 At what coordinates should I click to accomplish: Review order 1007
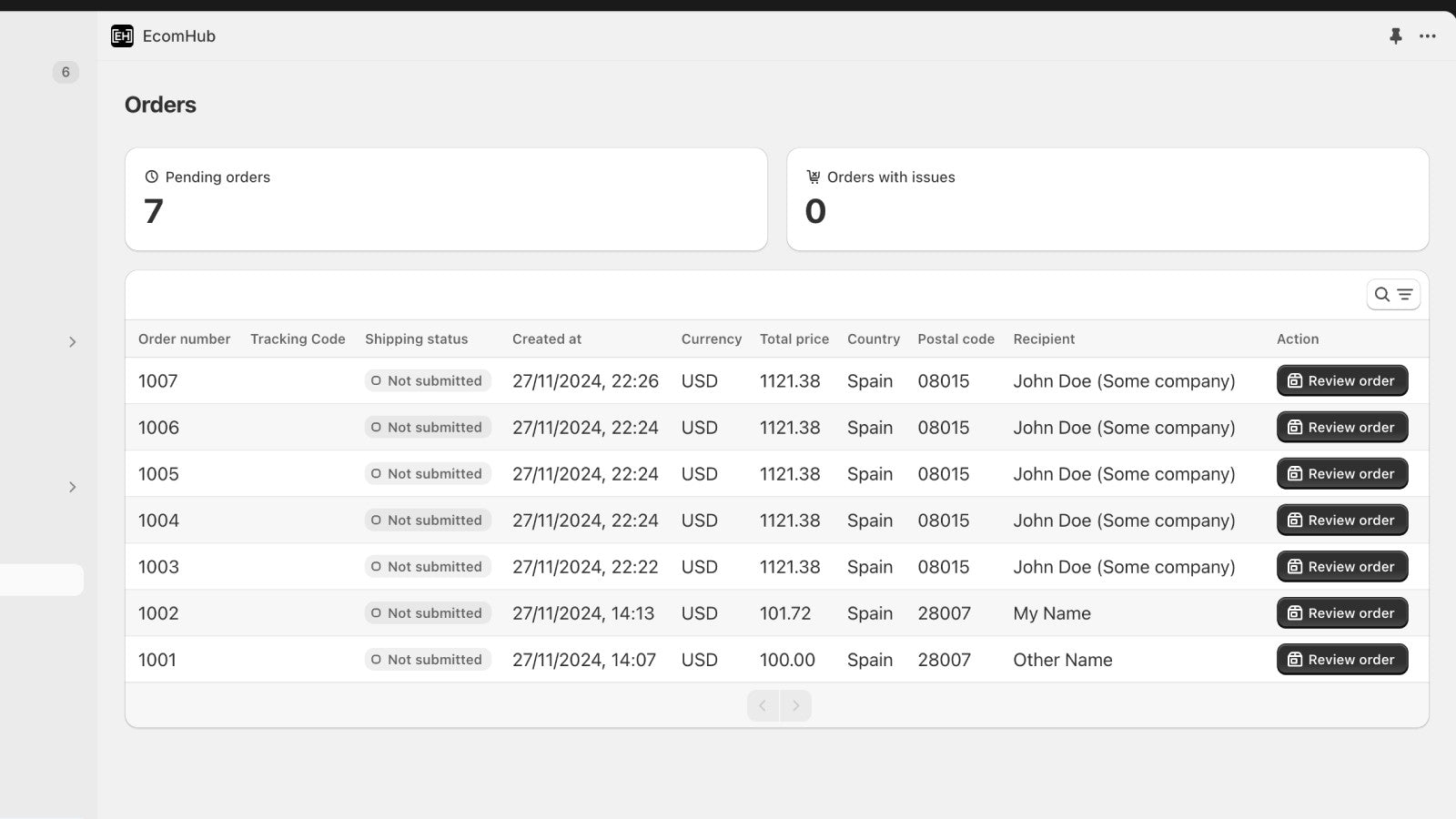[x=1341, y=381]
